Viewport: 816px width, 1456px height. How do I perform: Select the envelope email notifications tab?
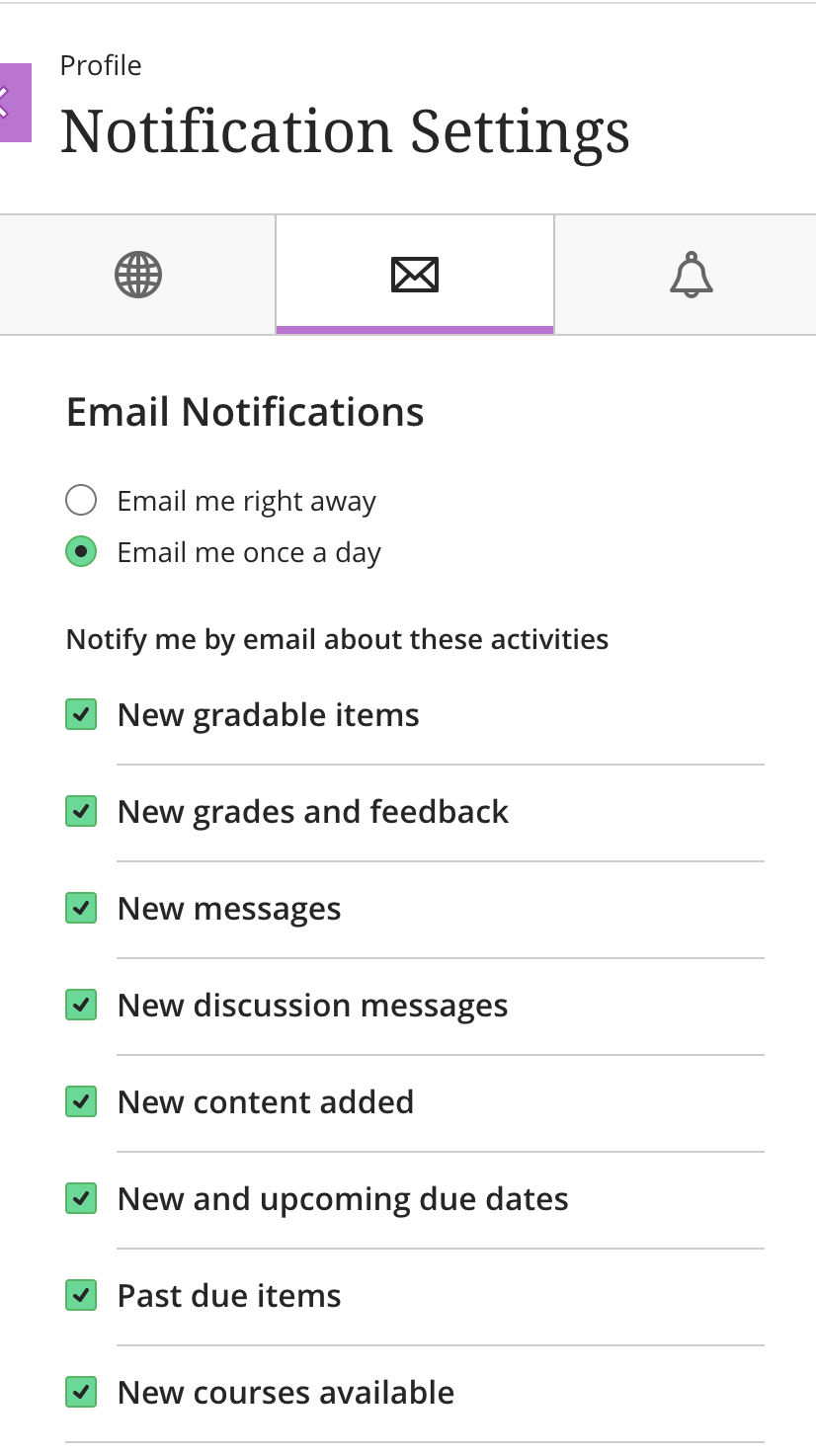[415, 275]
